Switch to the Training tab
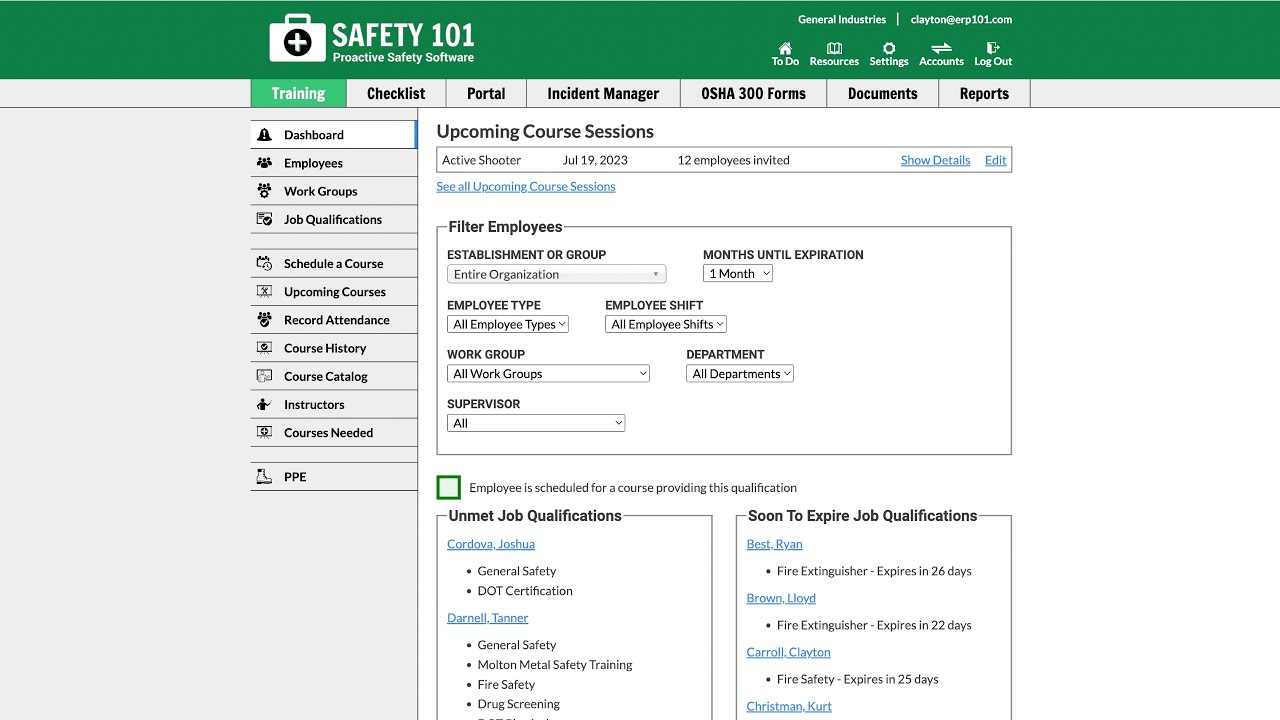Screen dimensions: 1280x720 [298, 93]
